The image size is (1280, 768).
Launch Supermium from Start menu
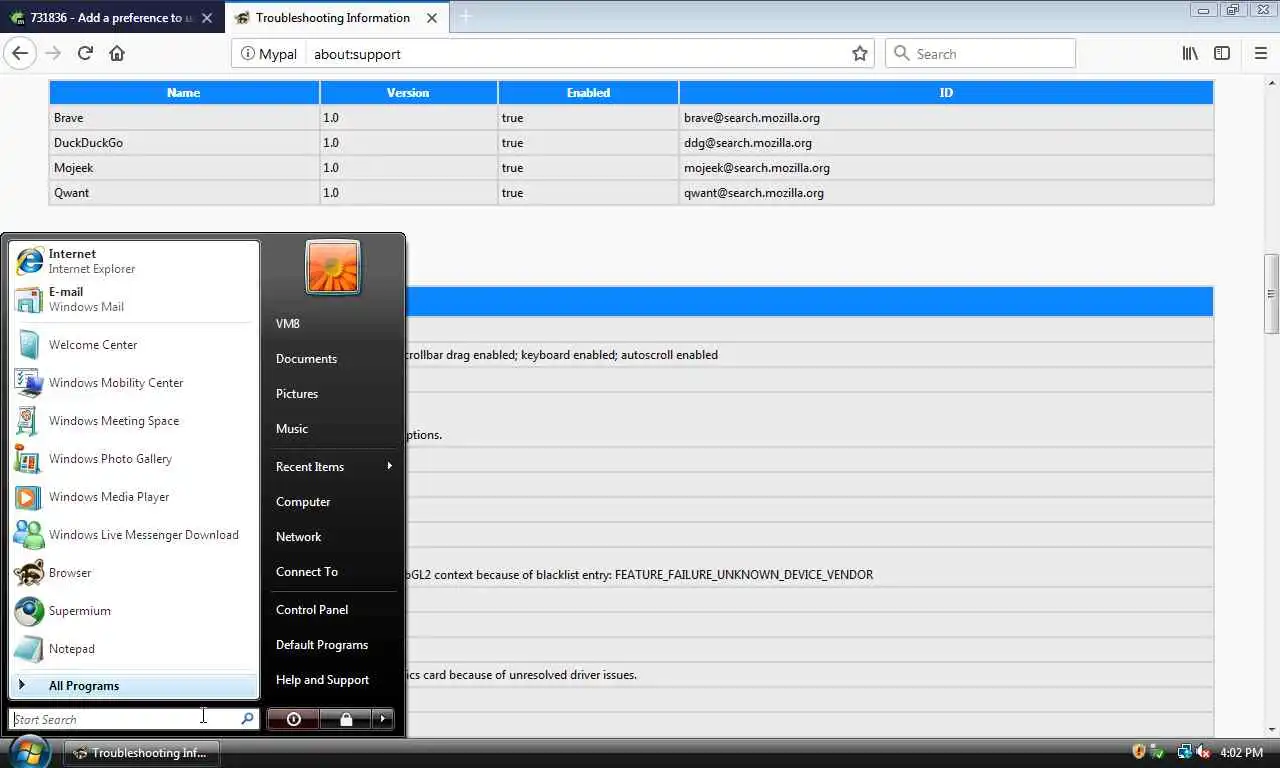pos(134,611)
